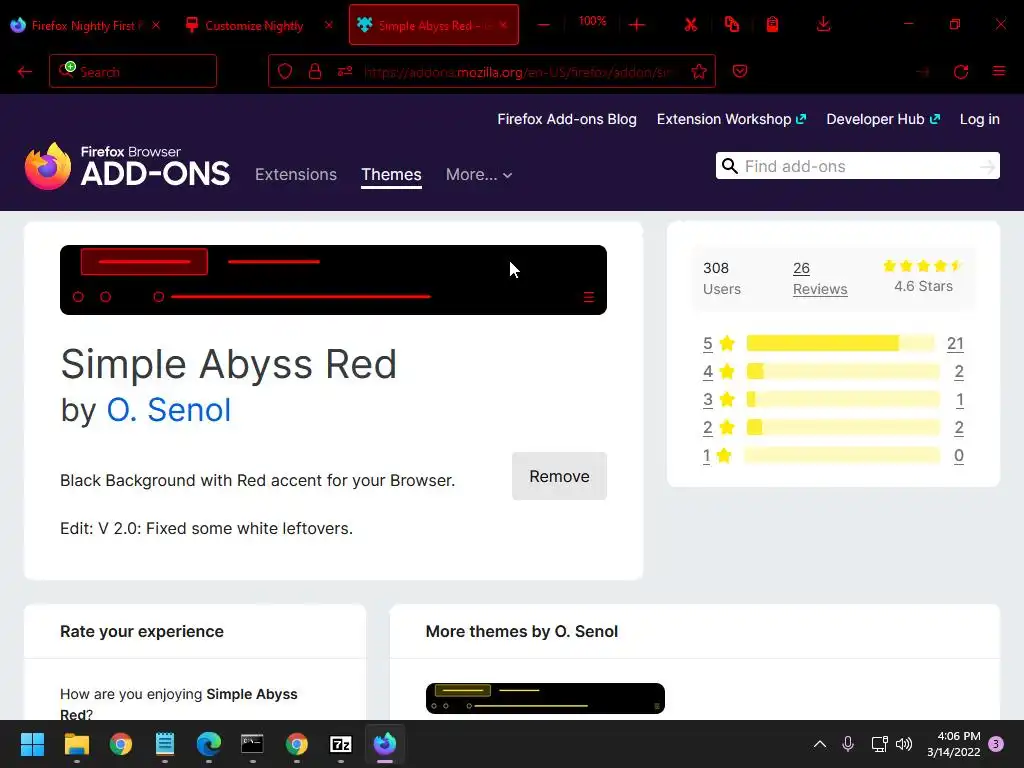Open the Downloads toolbar icon
Screen dimensions: 1024x768
point(824,25)
